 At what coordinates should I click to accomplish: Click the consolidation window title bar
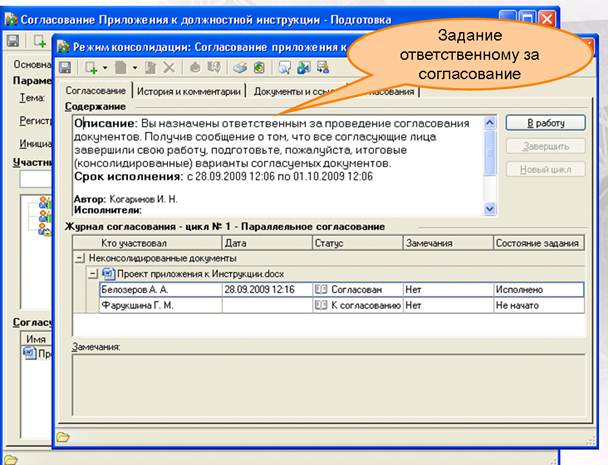[209, 47]
